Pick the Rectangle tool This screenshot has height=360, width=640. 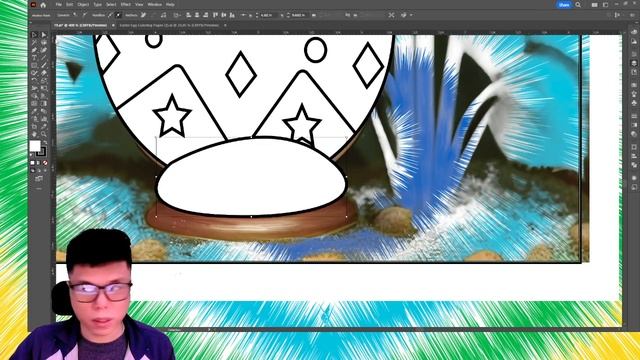(x=35, y=65)
